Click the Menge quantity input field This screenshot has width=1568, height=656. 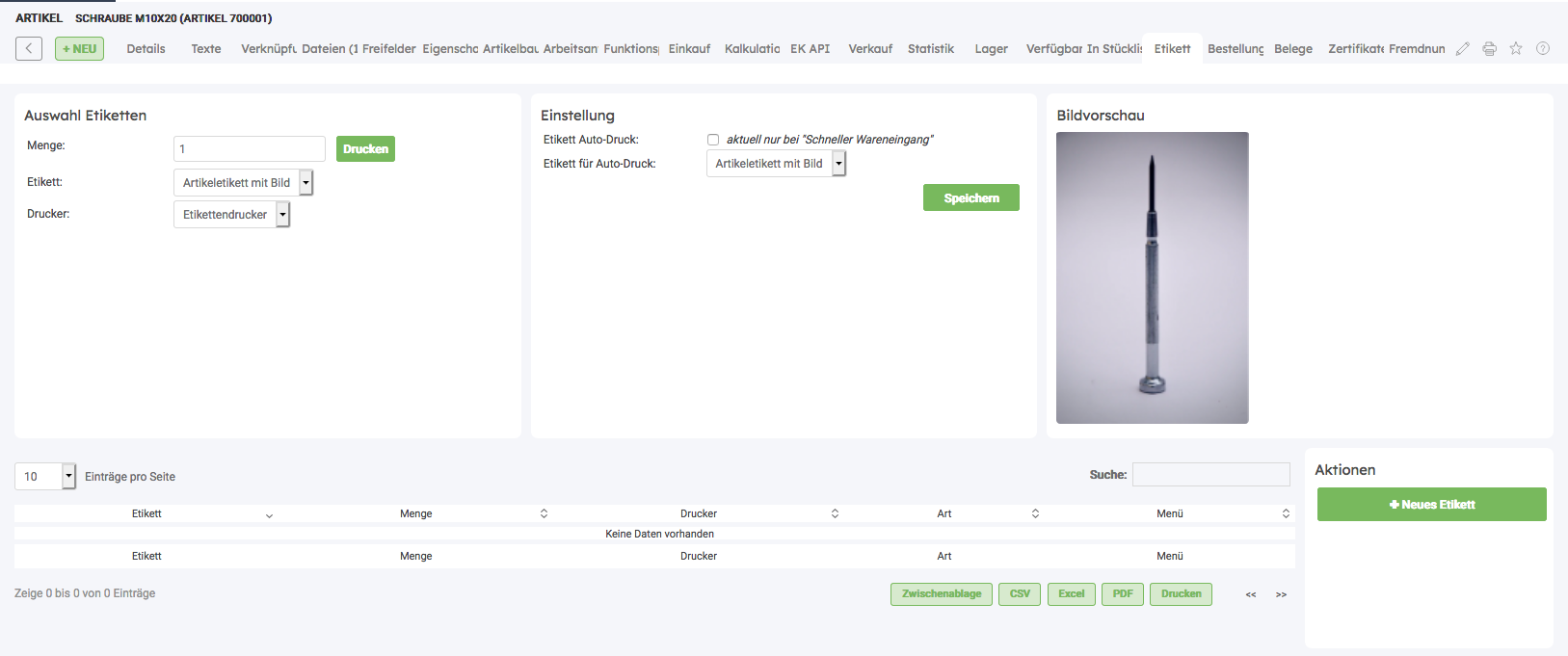pyautogui.click(x=250, y=148)
